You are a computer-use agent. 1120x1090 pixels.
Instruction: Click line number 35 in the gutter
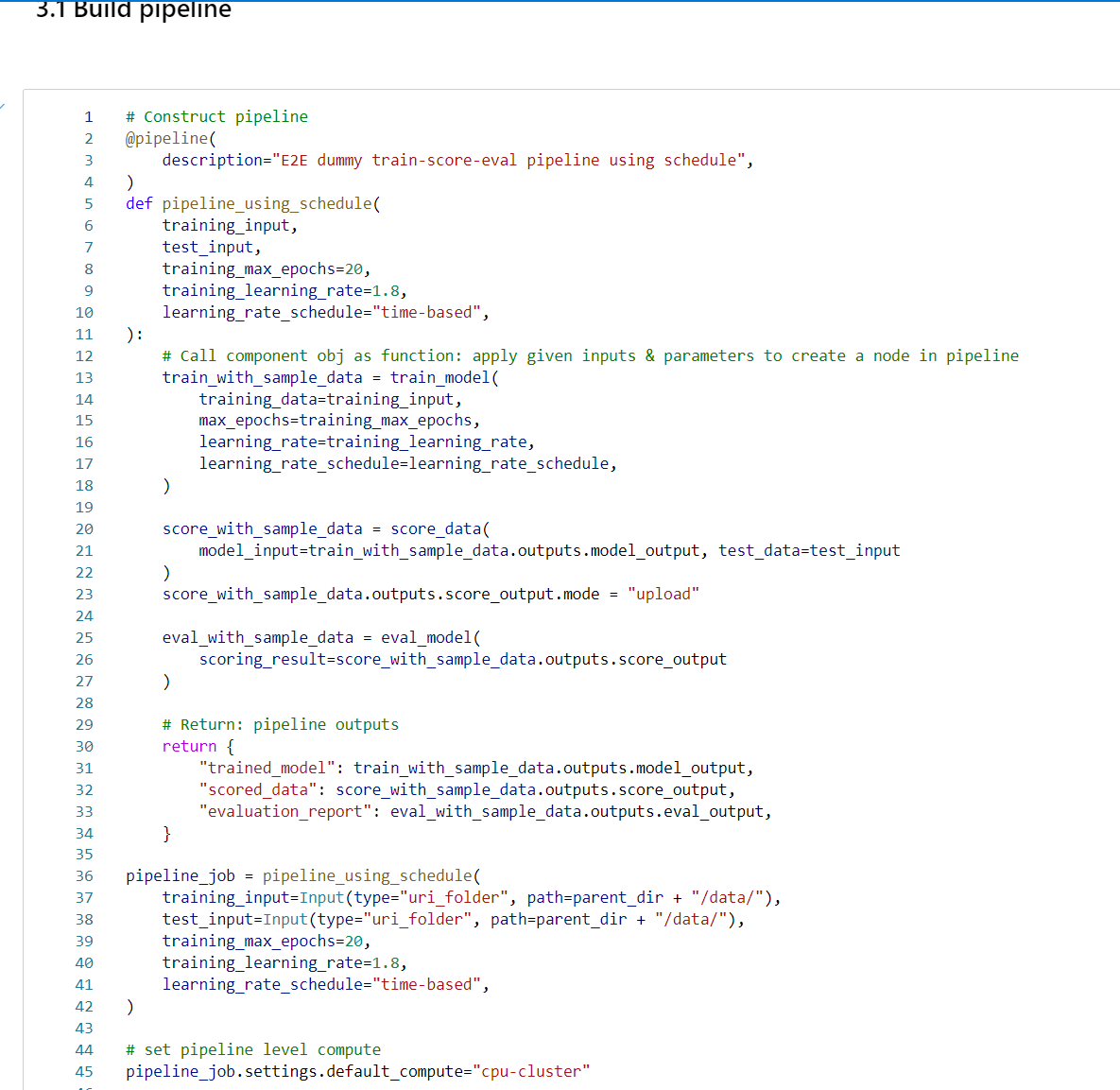[84, 855]
